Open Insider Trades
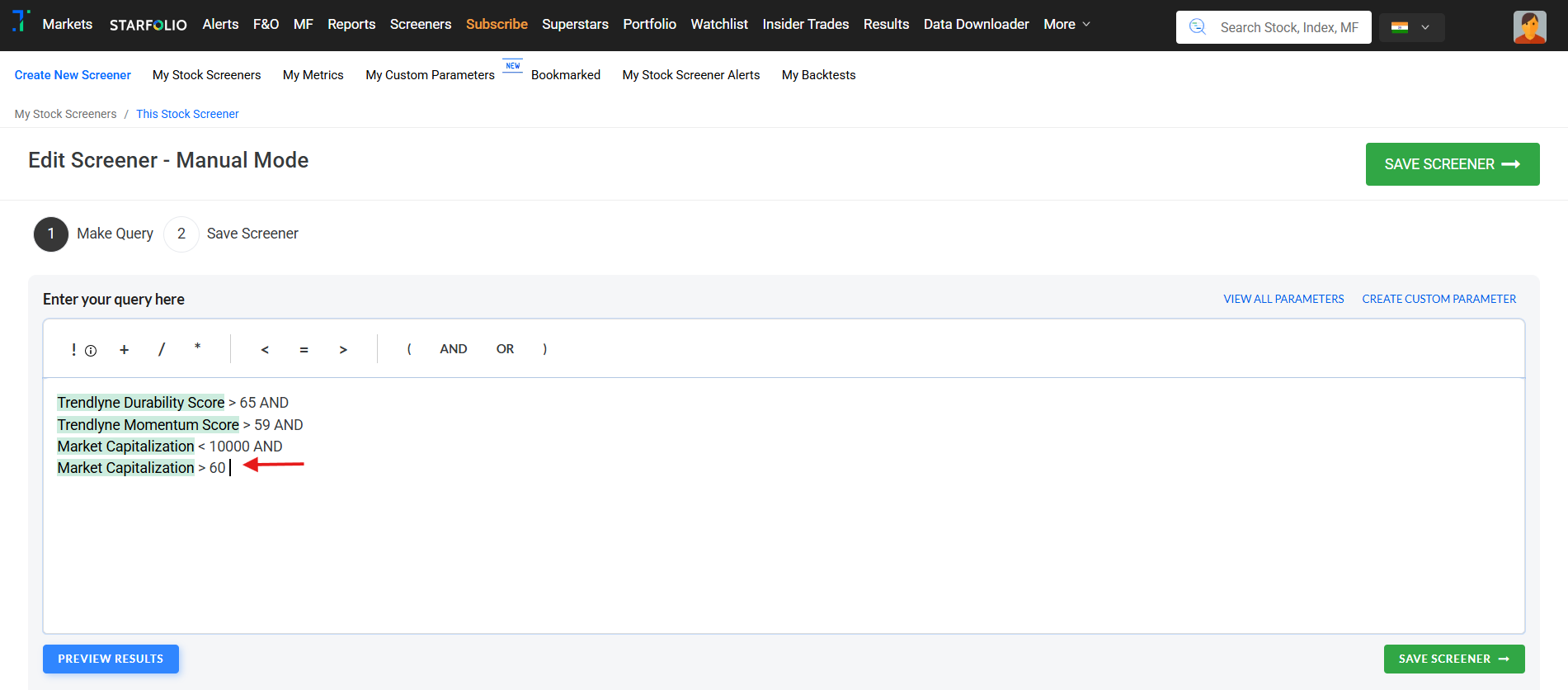The width and height of the screenshot is (1568, 690). tap(806, 25)
